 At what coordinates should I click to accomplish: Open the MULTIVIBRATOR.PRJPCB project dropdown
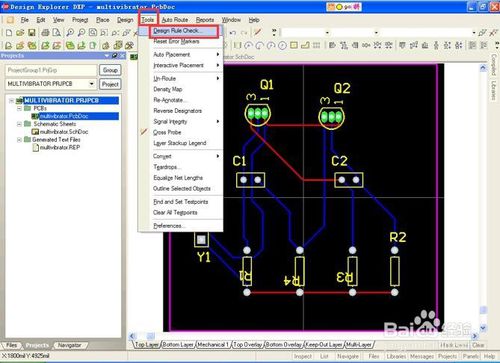pos(91,84)
